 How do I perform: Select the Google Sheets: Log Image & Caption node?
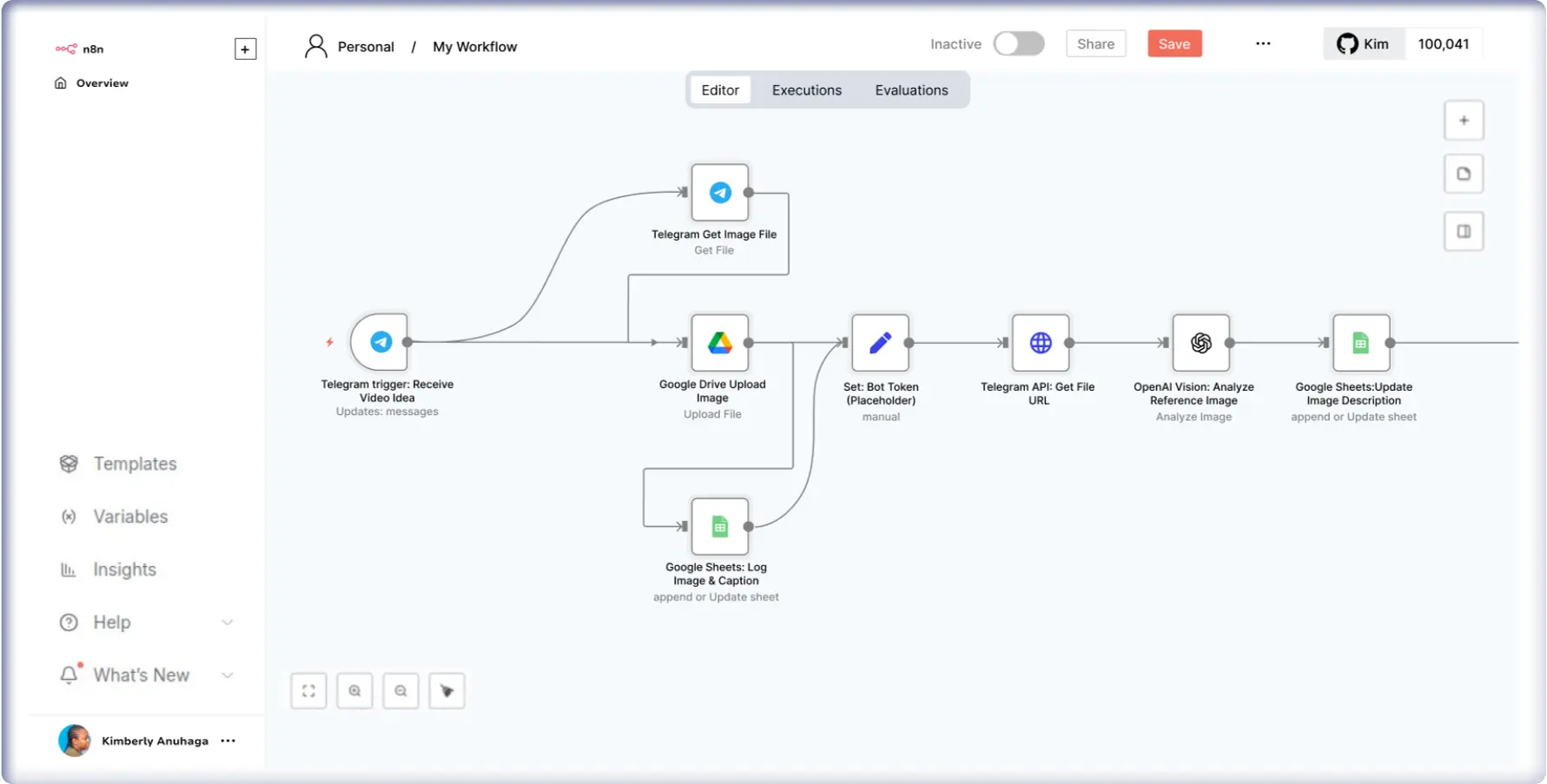point(719,524)
